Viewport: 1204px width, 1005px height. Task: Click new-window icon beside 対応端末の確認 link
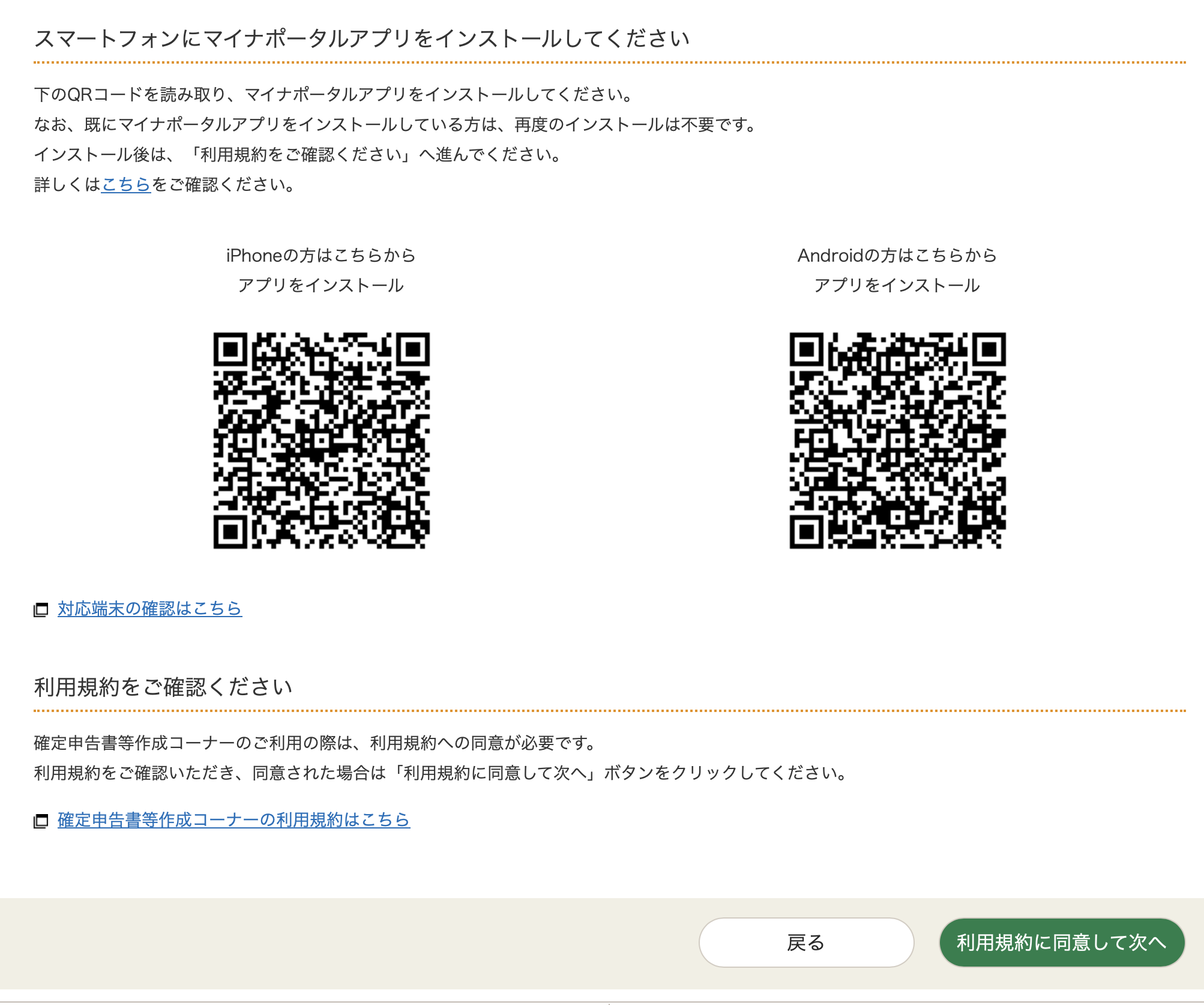41,610
